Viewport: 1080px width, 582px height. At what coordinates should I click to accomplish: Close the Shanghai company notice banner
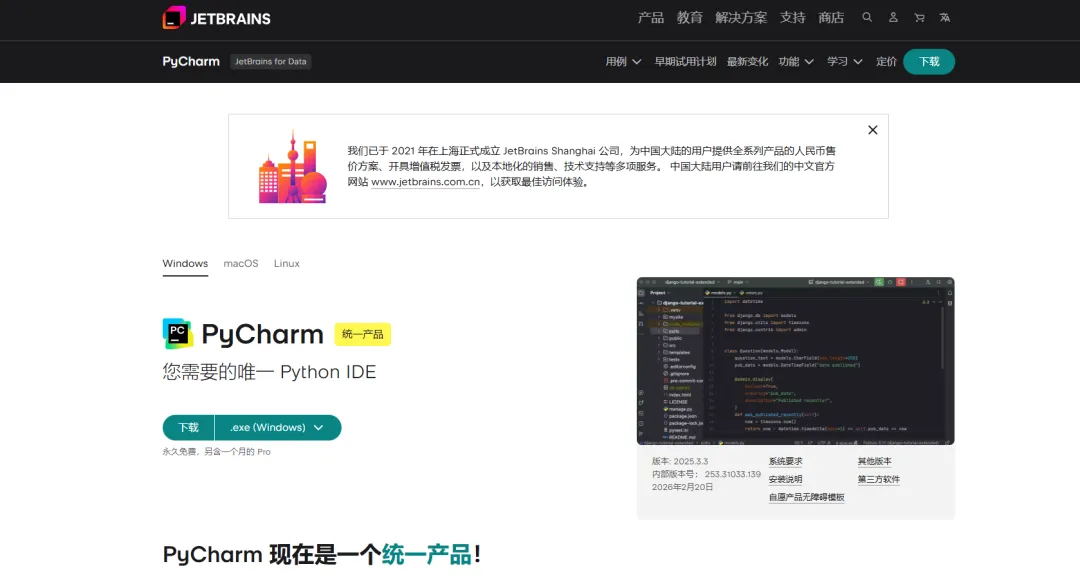click(x=873, y=130)
